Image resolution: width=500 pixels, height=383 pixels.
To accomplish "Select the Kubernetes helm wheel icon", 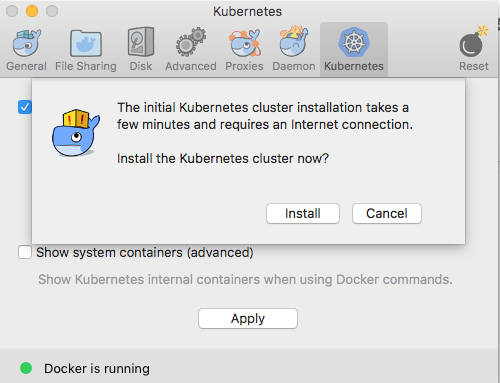I will (x=354, y=42).
